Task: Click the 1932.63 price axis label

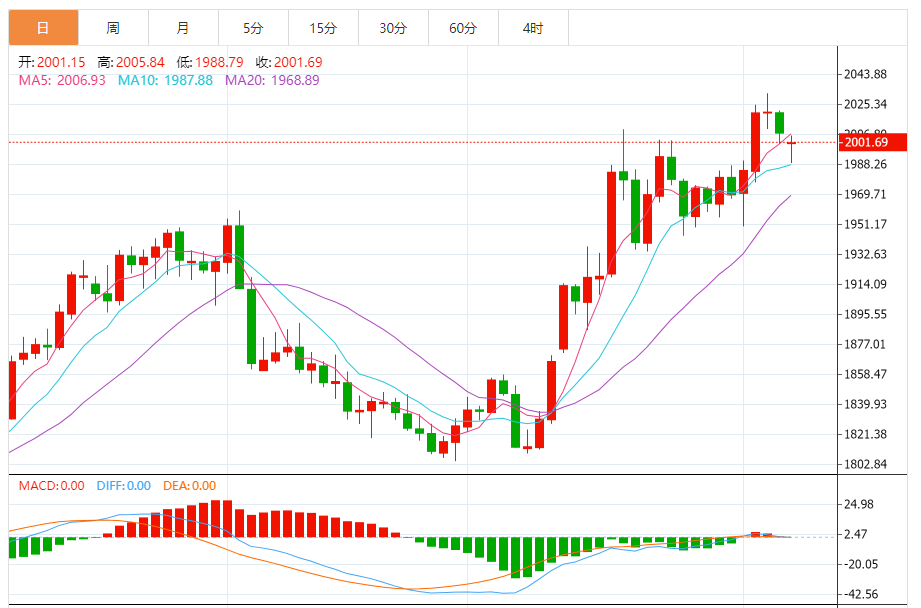Action: (865, 254)
